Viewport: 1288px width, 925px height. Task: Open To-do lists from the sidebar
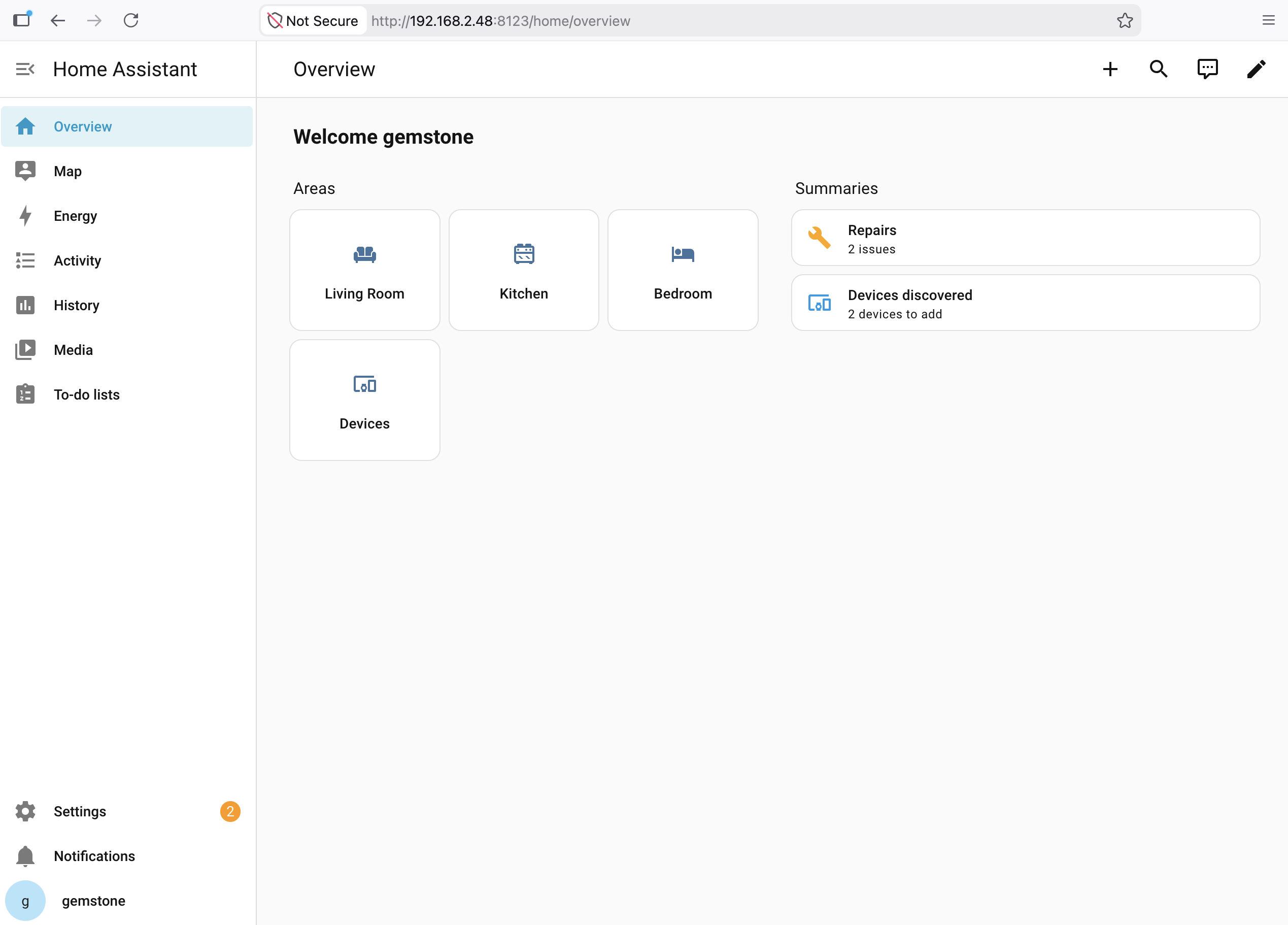[x=127, y=394]
